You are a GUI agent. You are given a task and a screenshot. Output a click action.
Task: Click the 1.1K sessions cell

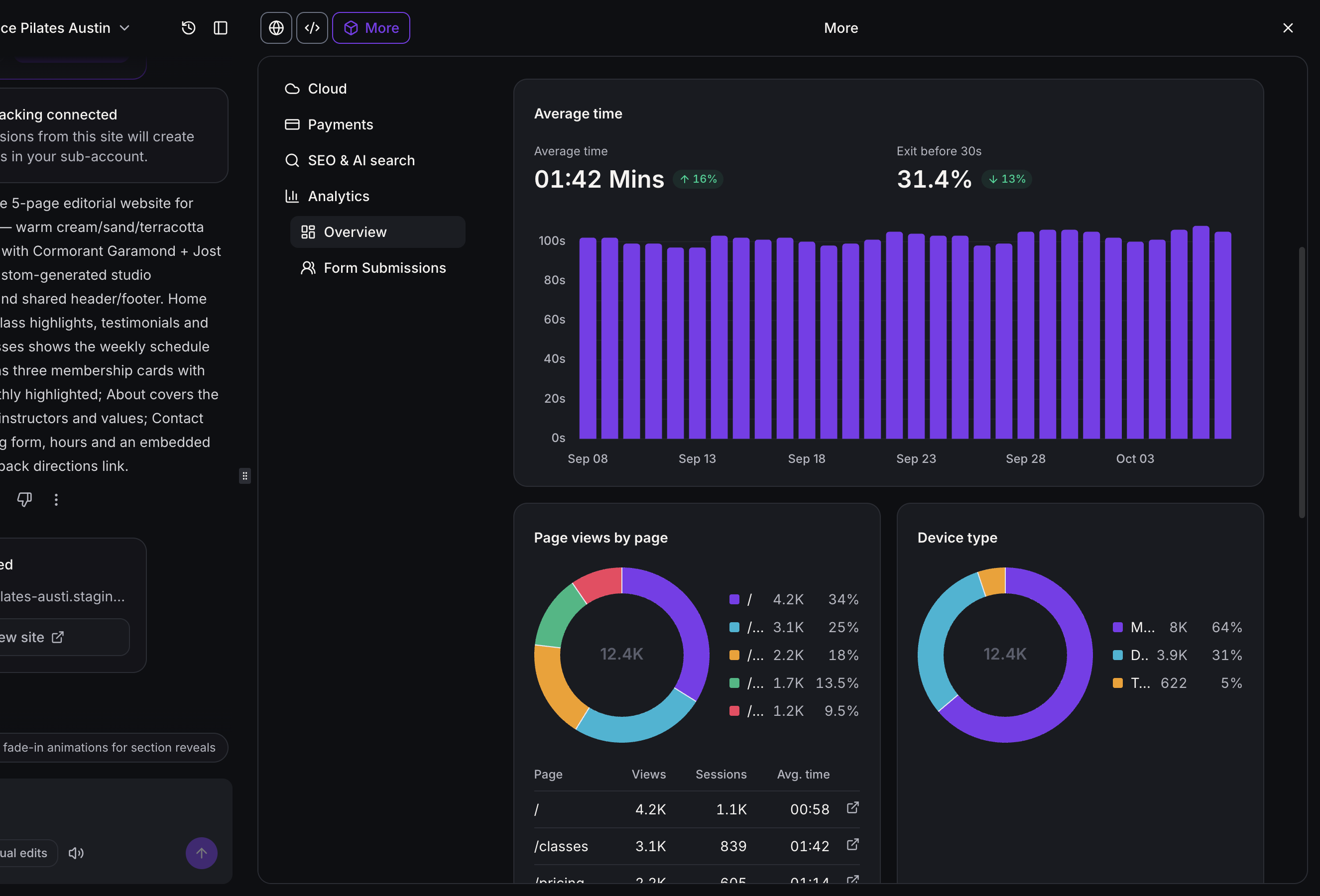click(731, 809)
